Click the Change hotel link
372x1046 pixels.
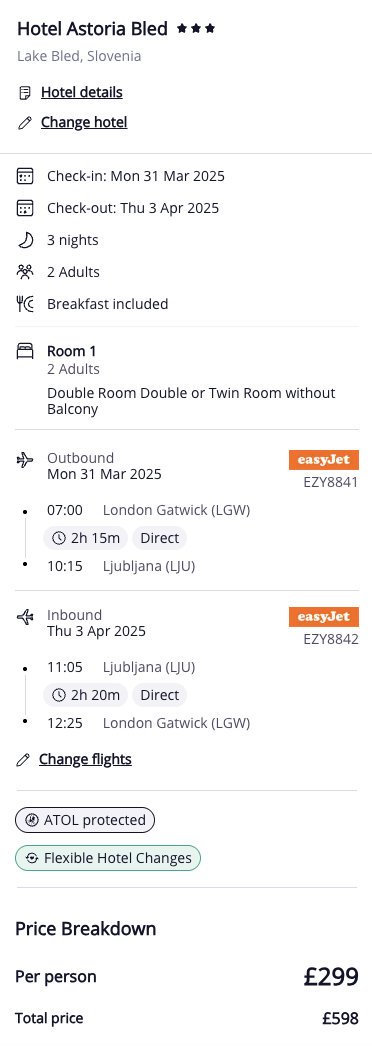coord(84,122)
